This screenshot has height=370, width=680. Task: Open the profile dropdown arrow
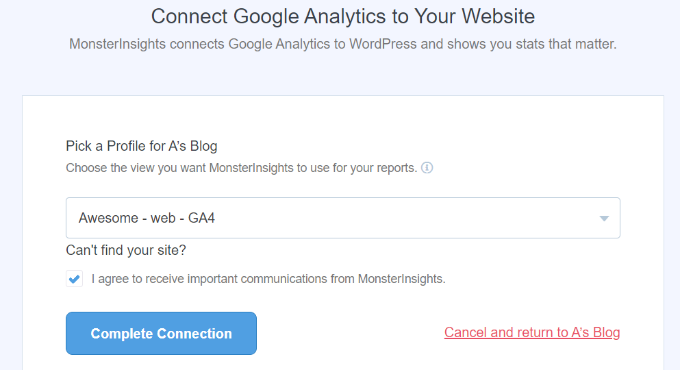click(x=604, y=219)
